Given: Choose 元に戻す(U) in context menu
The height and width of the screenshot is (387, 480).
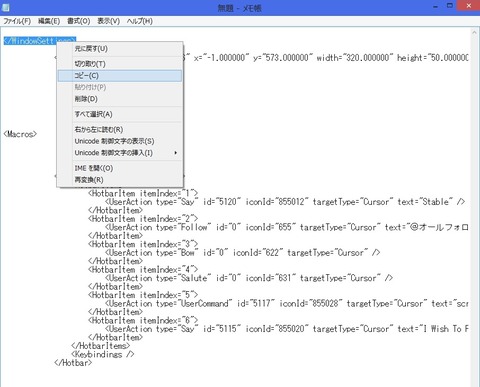Looking at the screenshot, I should click(120, 49).
